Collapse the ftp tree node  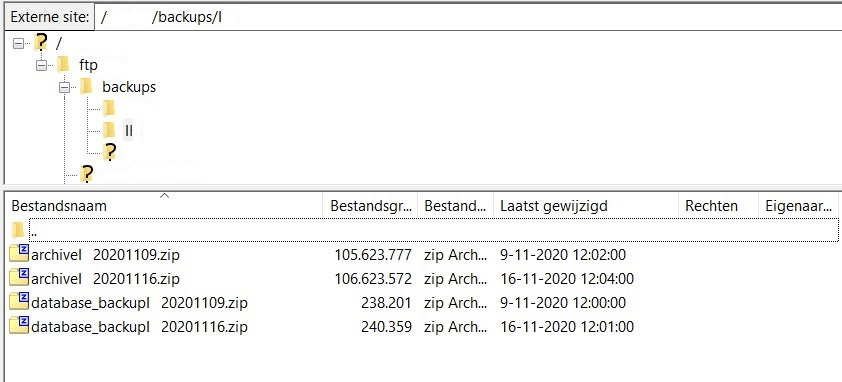41,66
